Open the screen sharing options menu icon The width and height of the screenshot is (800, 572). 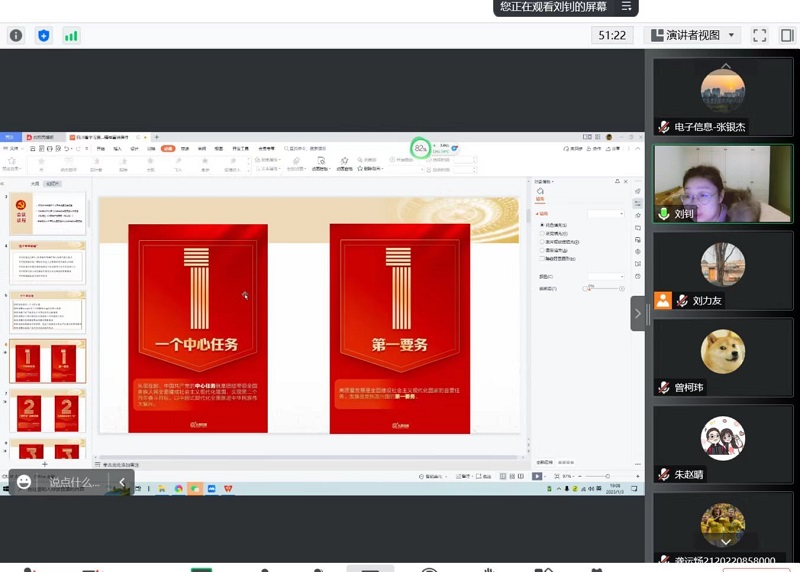(x=627, y=7)
